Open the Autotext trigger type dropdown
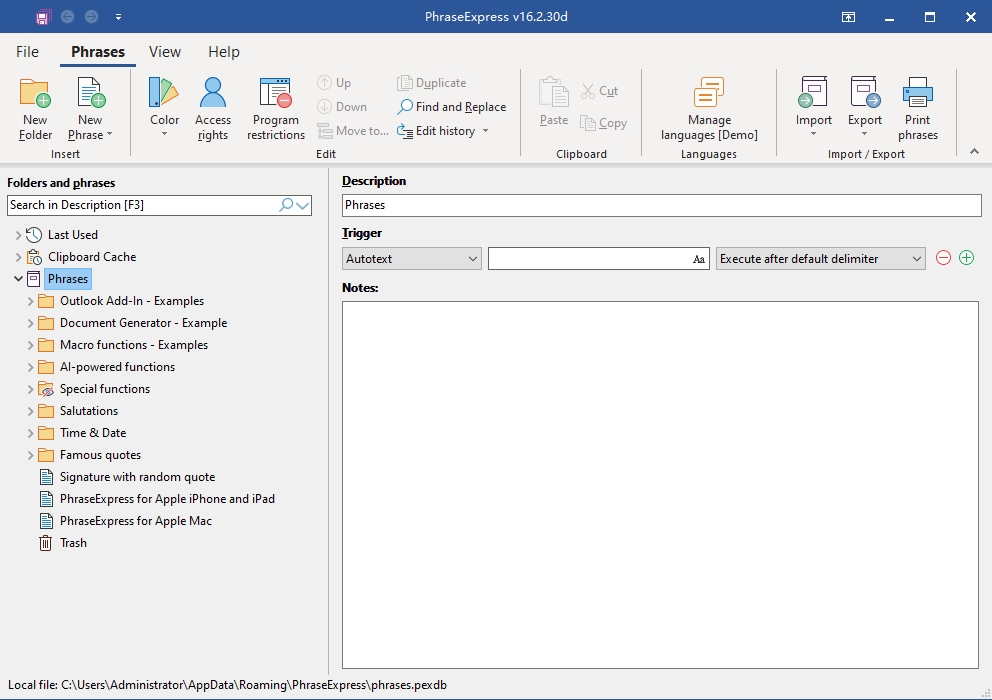 (411, 258)
